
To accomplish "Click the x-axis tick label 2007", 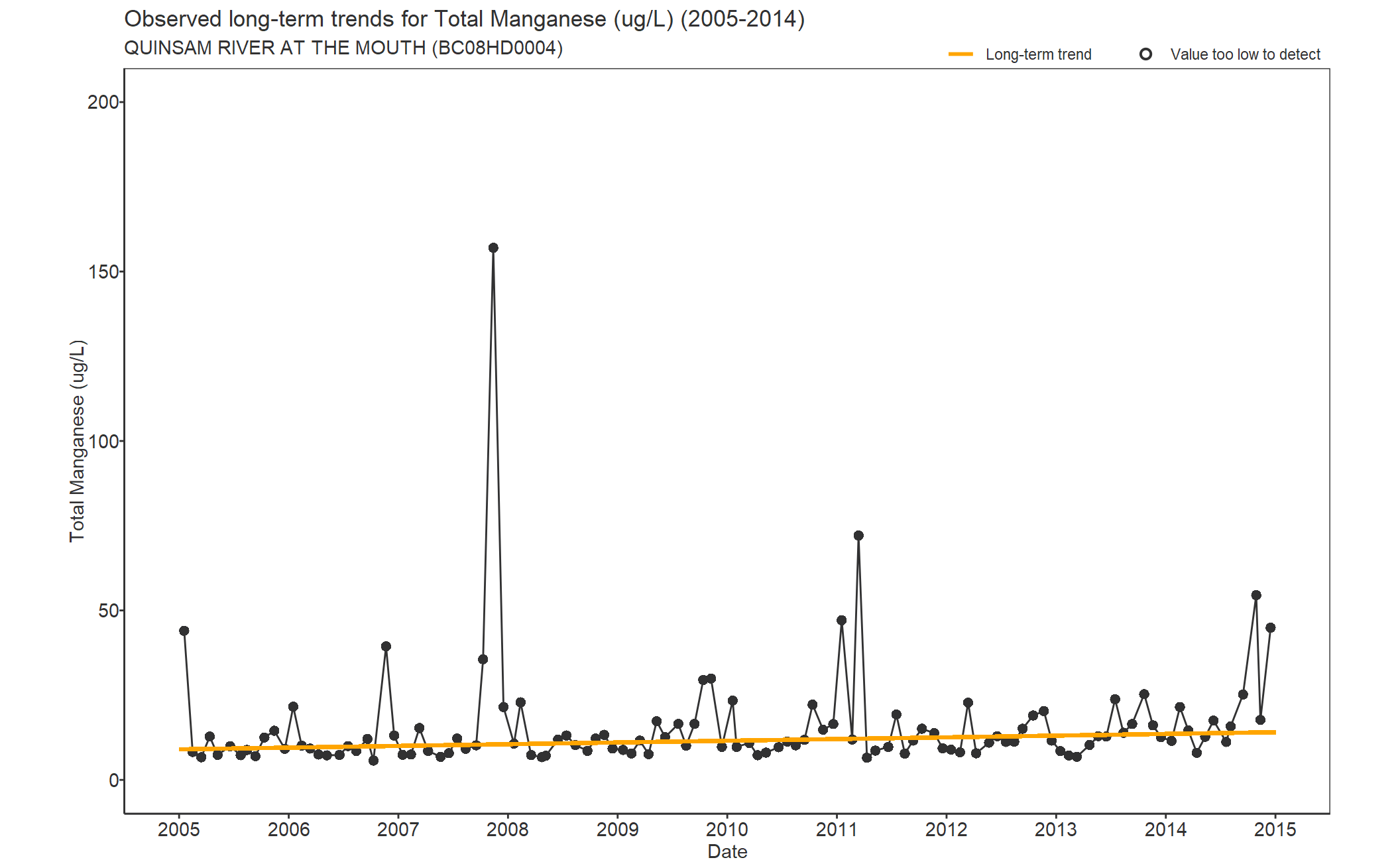I will coord(398,830).
